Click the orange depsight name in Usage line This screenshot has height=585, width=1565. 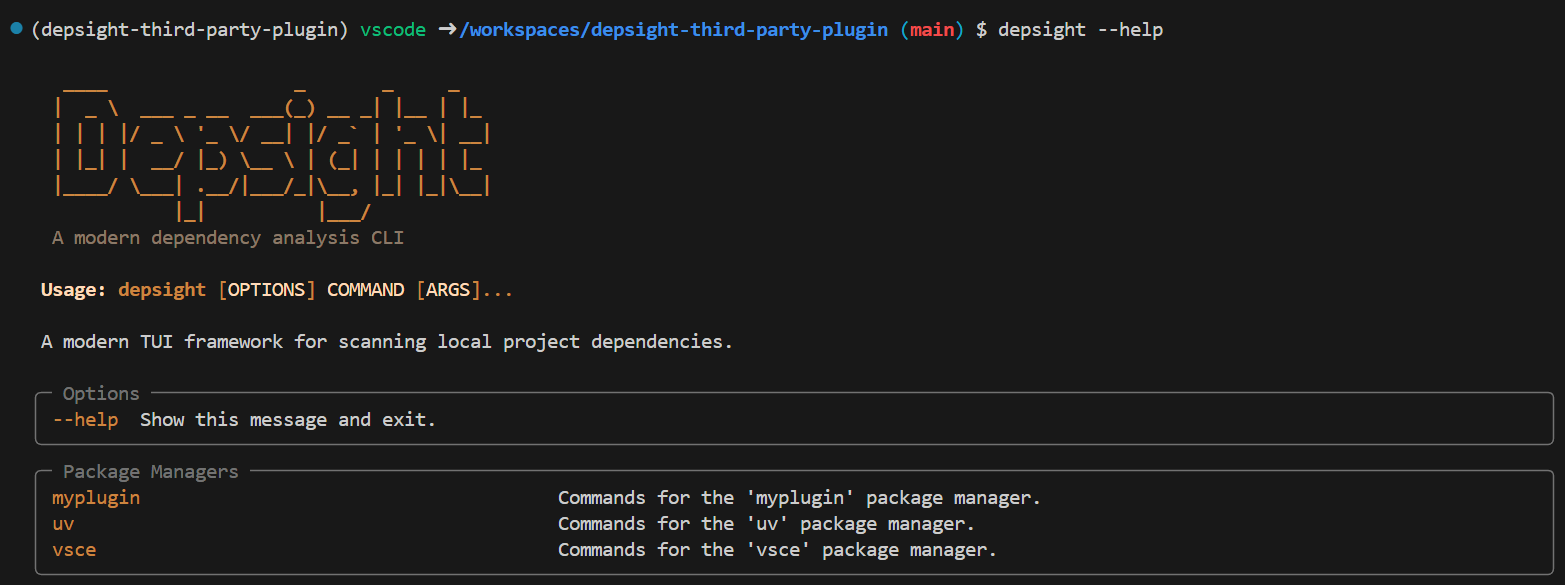(x=161, y=289)
